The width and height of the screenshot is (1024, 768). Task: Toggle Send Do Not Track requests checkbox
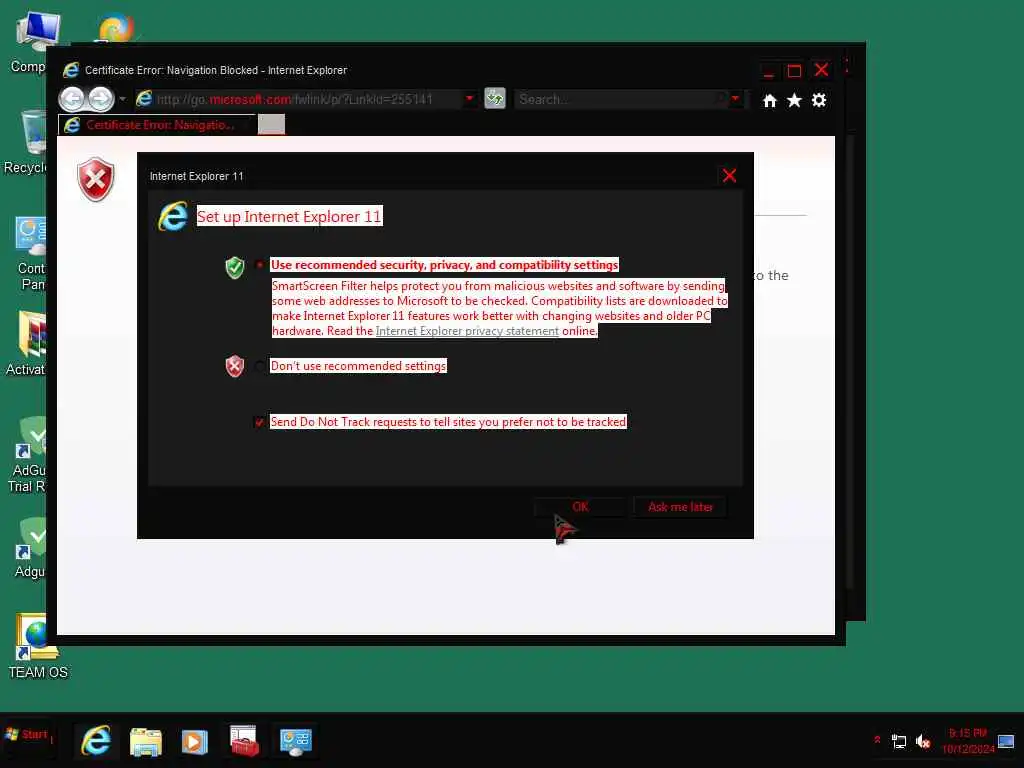(x=259, y=423)
